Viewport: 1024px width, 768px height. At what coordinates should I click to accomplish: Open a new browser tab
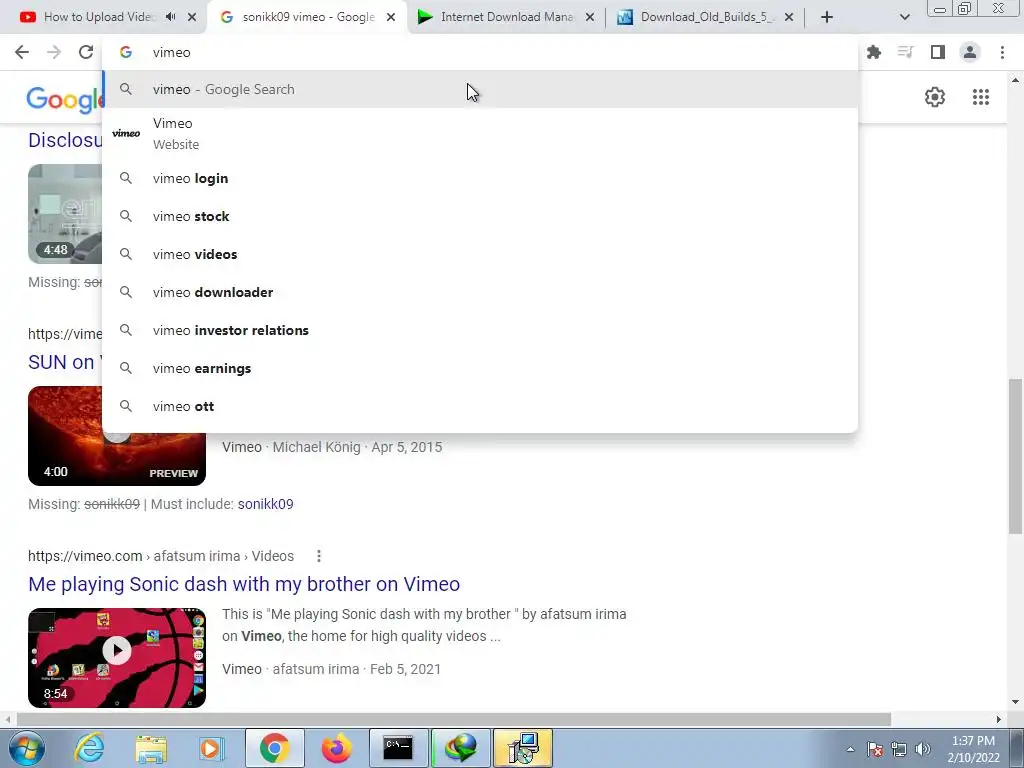click(x=827, y=17)
